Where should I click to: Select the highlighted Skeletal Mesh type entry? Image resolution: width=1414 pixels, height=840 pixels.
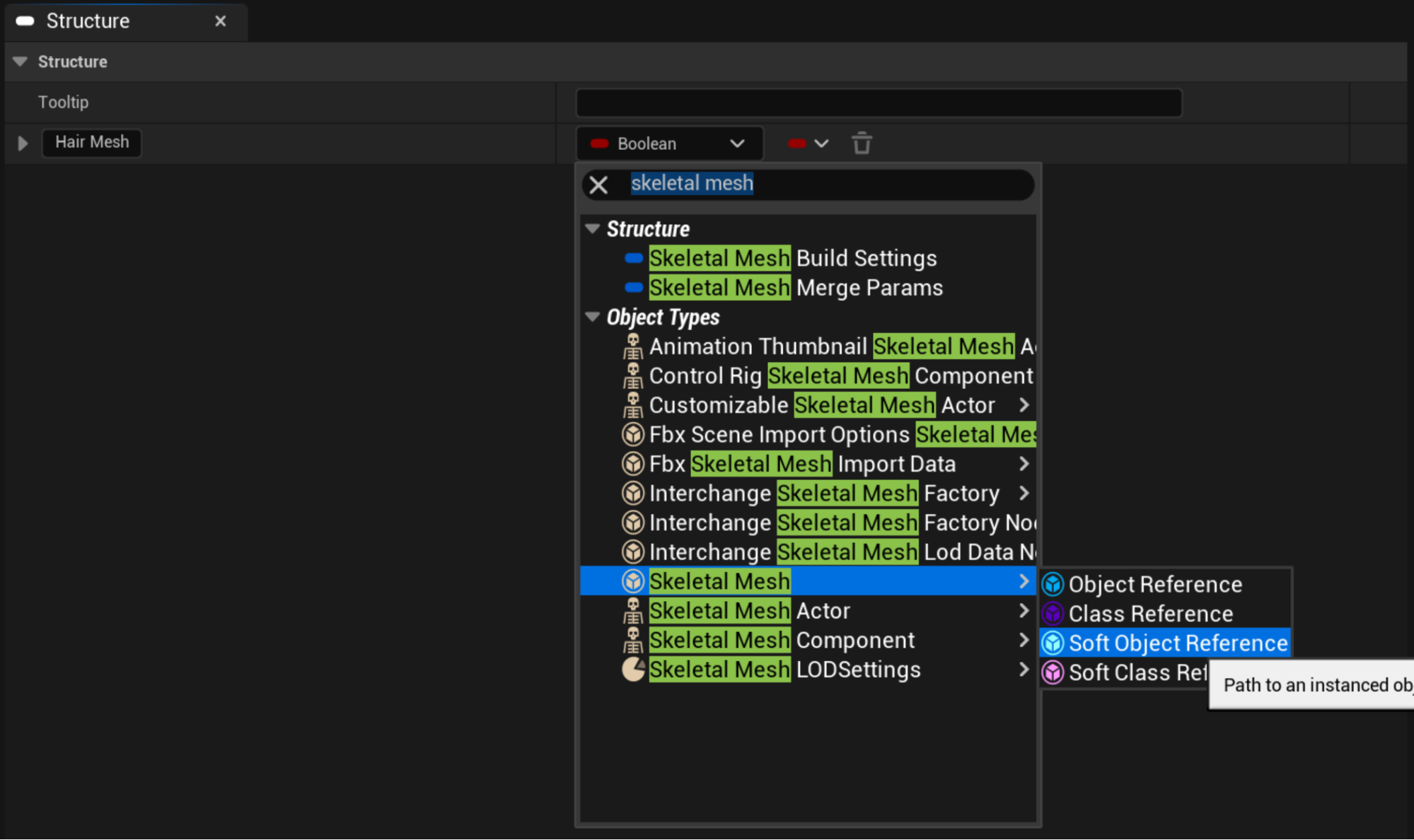808,581
